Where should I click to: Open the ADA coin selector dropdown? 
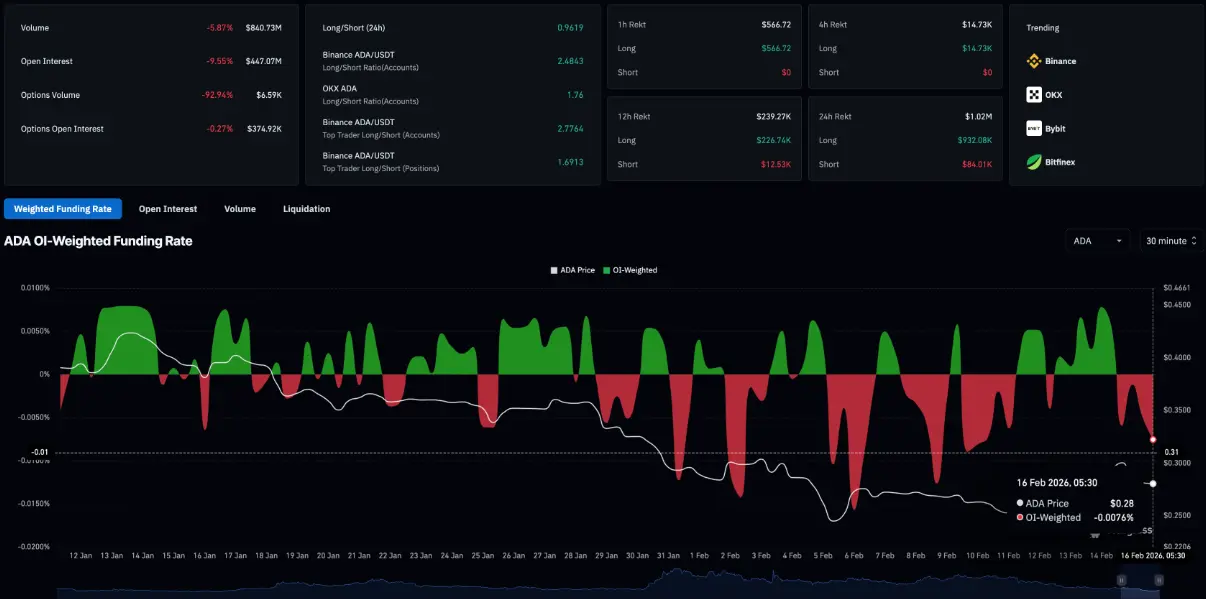(1098, 241)
